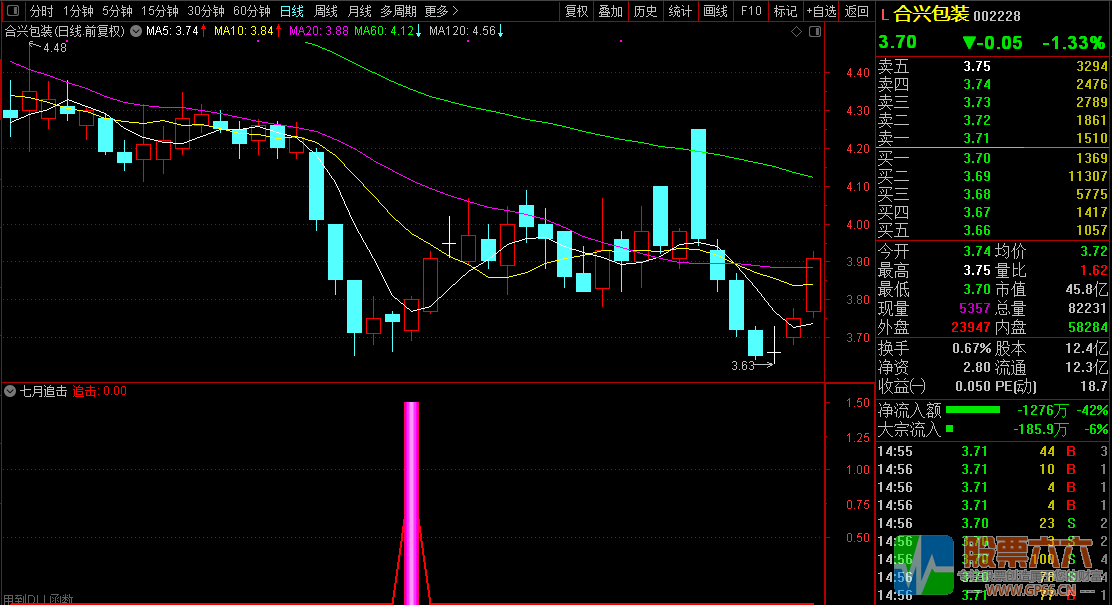
Task: Add stock to watchlist with +自选
Action: (x=820, y=12)
